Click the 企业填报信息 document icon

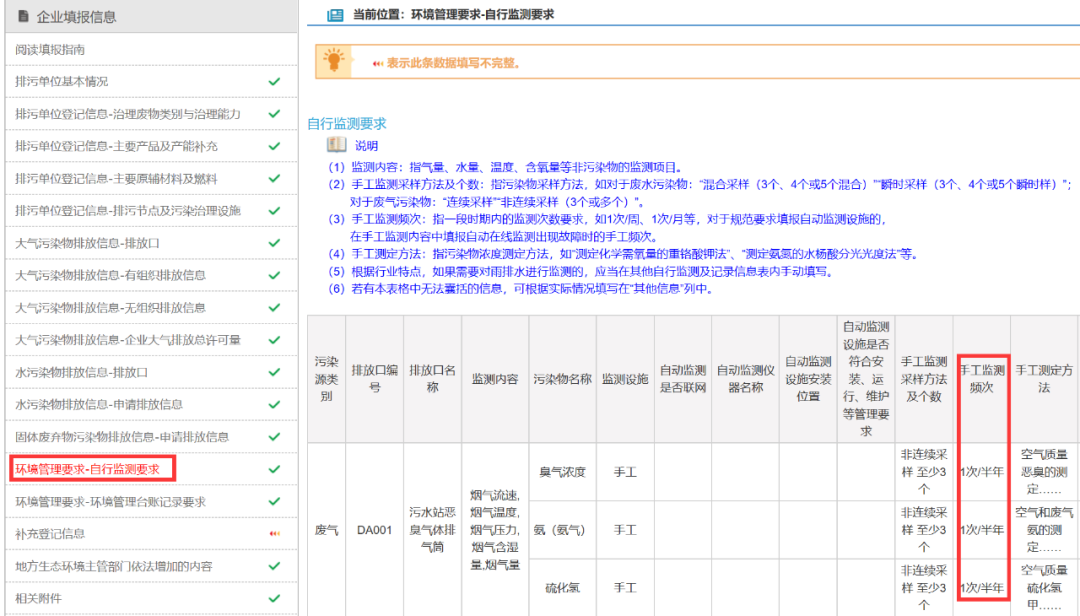(x=26, y=16)
